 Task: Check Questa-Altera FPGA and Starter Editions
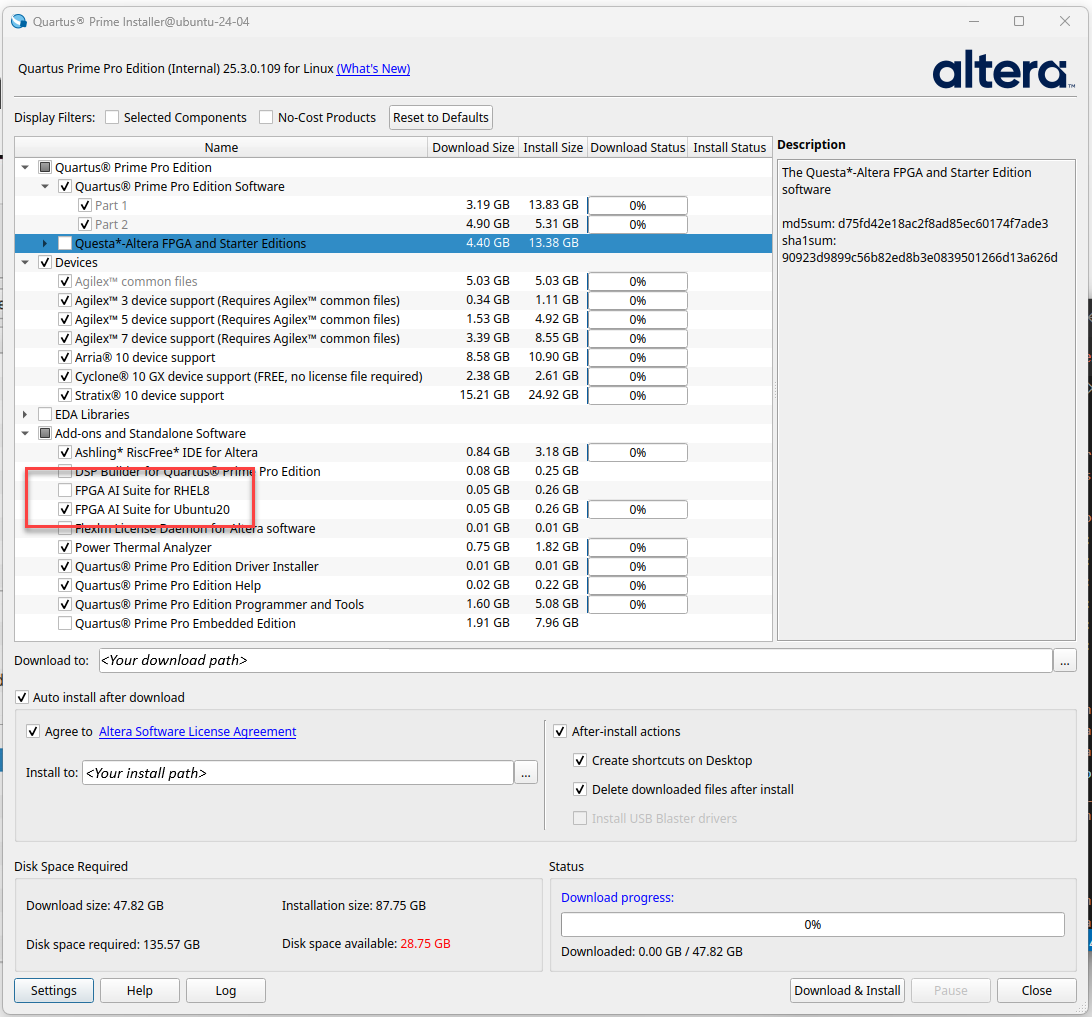65,243
